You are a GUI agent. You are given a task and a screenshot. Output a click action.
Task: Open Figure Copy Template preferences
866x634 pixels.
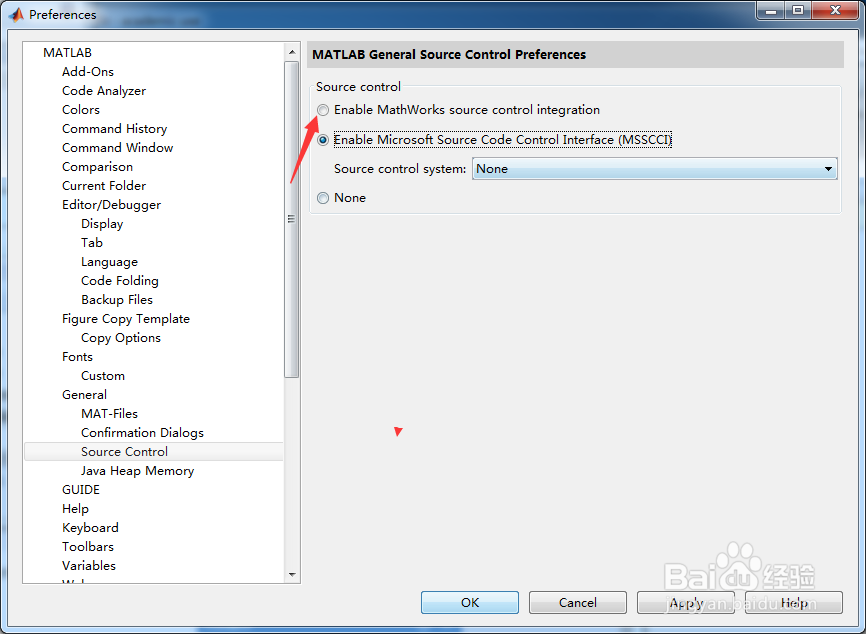pyautogui.click(x=126, y=319)
